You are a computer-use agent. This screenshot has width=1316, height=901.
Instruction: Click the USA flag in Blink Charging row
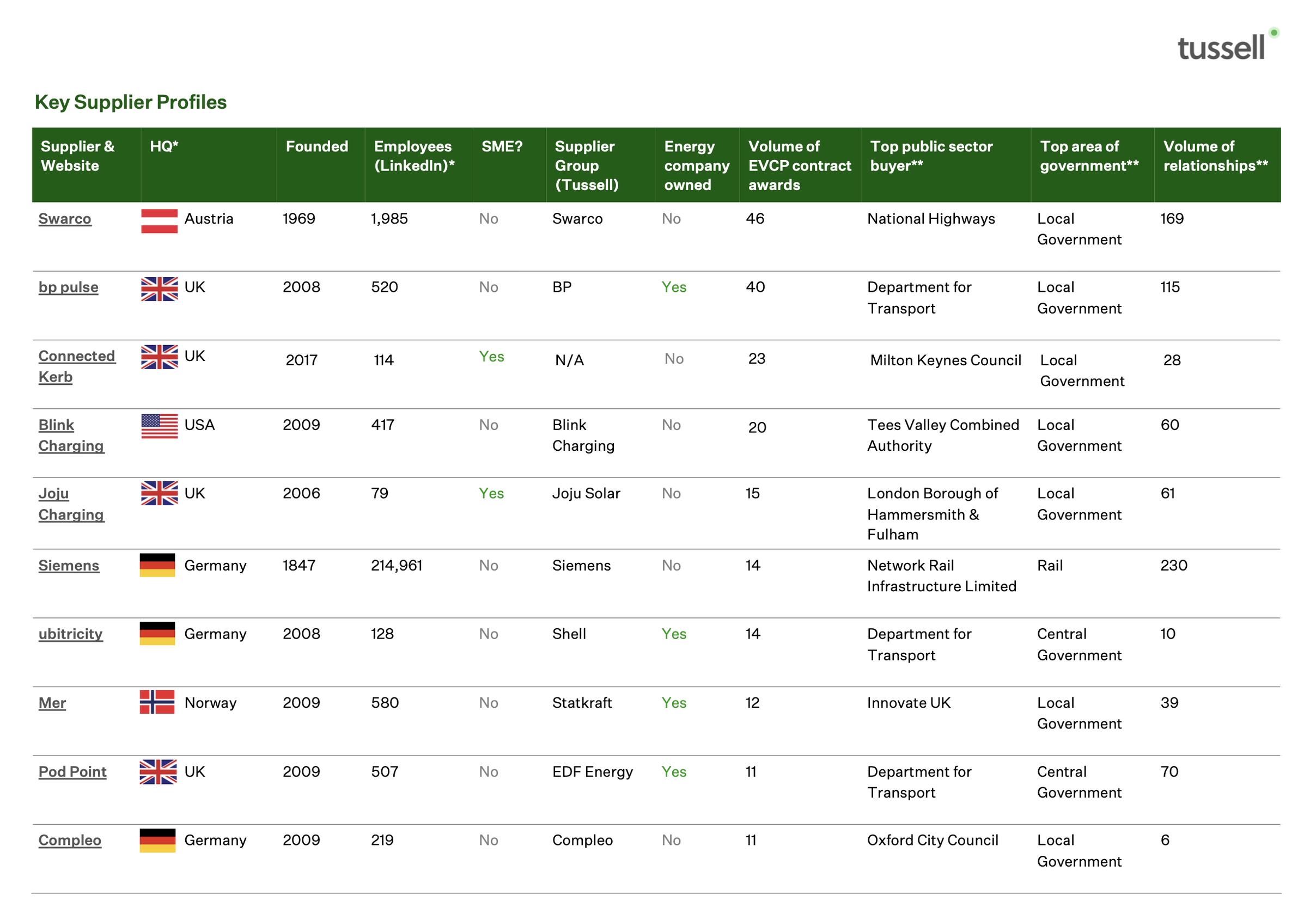pos(159,426)
